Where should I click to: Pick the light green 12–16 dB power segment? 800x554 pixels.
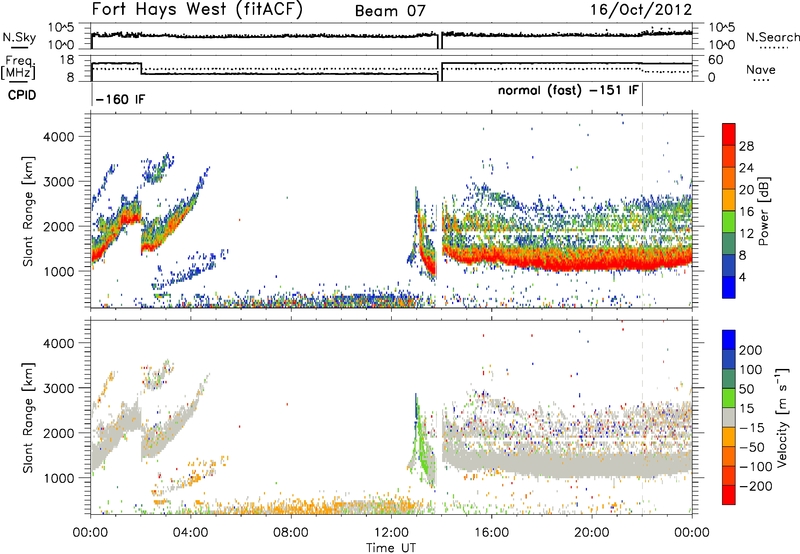(x=729, y=222)
